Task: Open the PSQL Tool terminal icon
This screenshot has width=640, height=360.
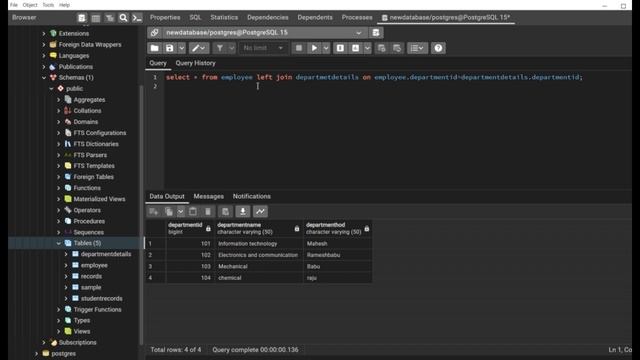Action: pyautogui.click(x=137, y=18)
